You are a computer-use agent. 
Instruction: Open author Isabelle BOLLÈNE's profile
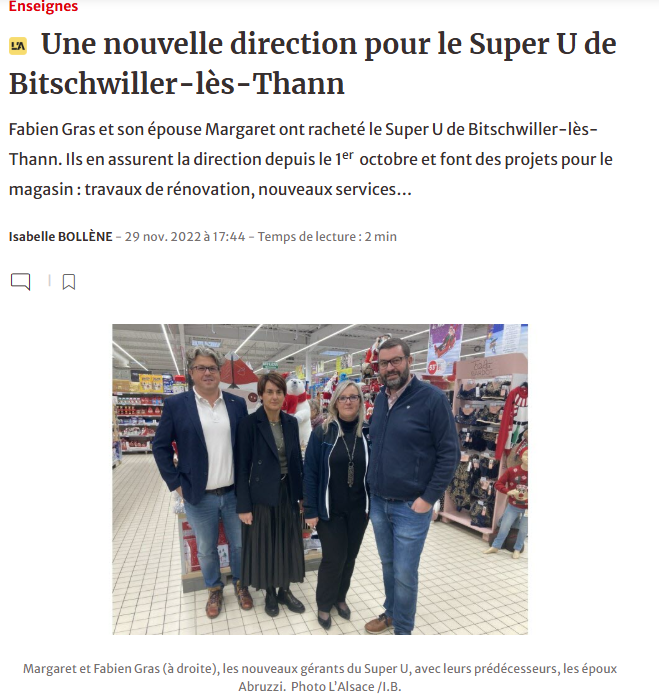pyautogui.click(x=60, y=236)
